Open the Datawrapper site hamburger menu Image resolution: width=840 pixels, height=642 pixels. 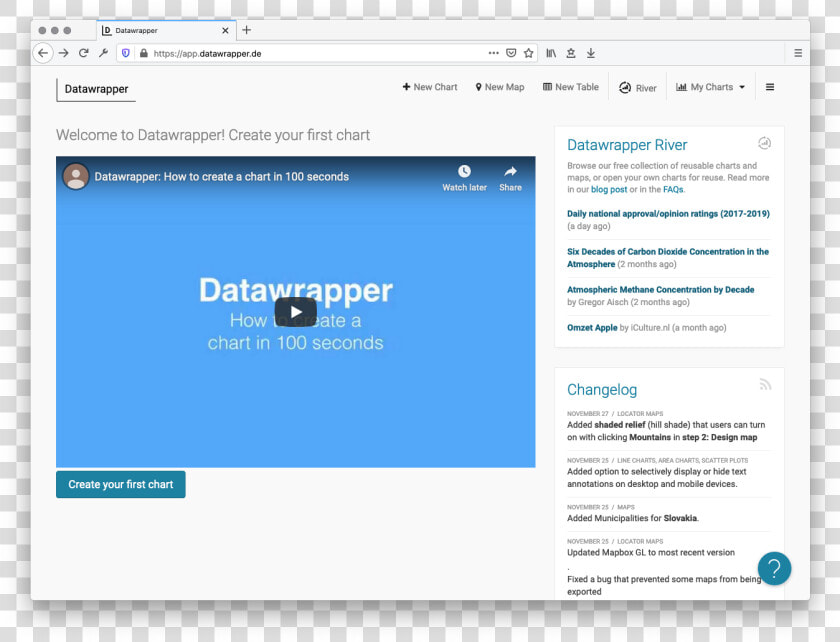(x=770, y=87)
